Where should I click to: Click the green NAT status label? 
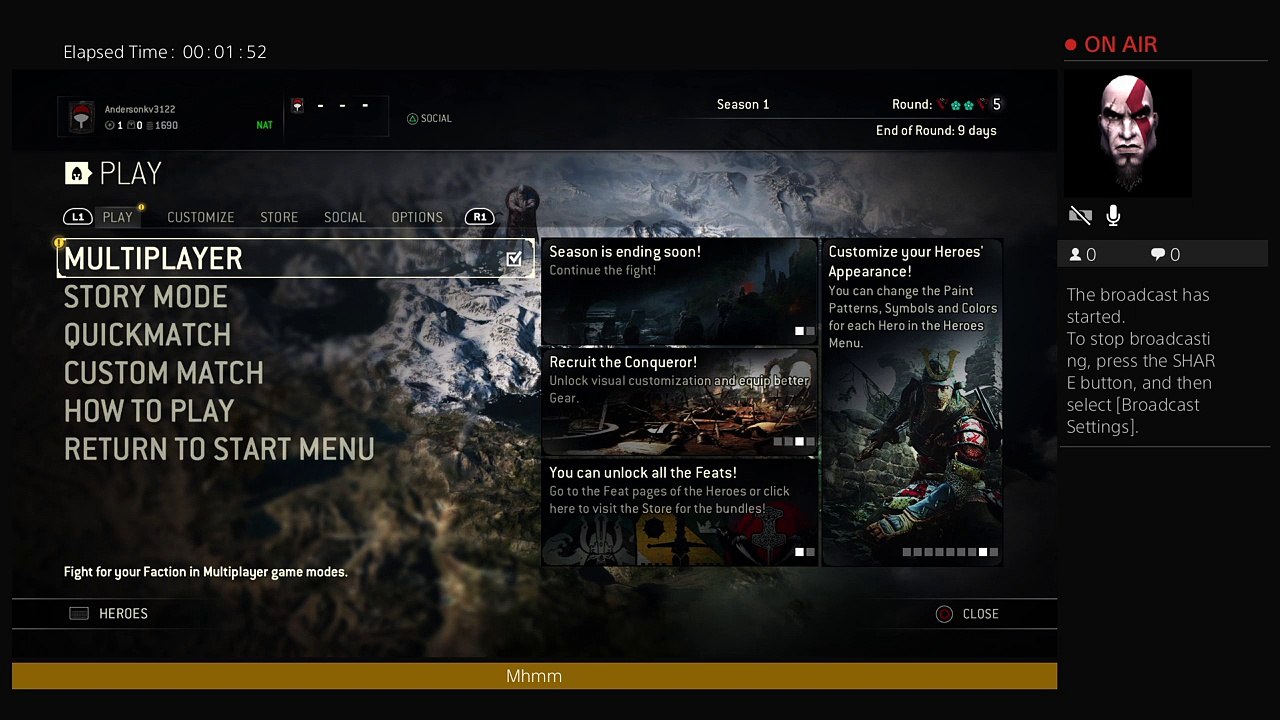264,126
